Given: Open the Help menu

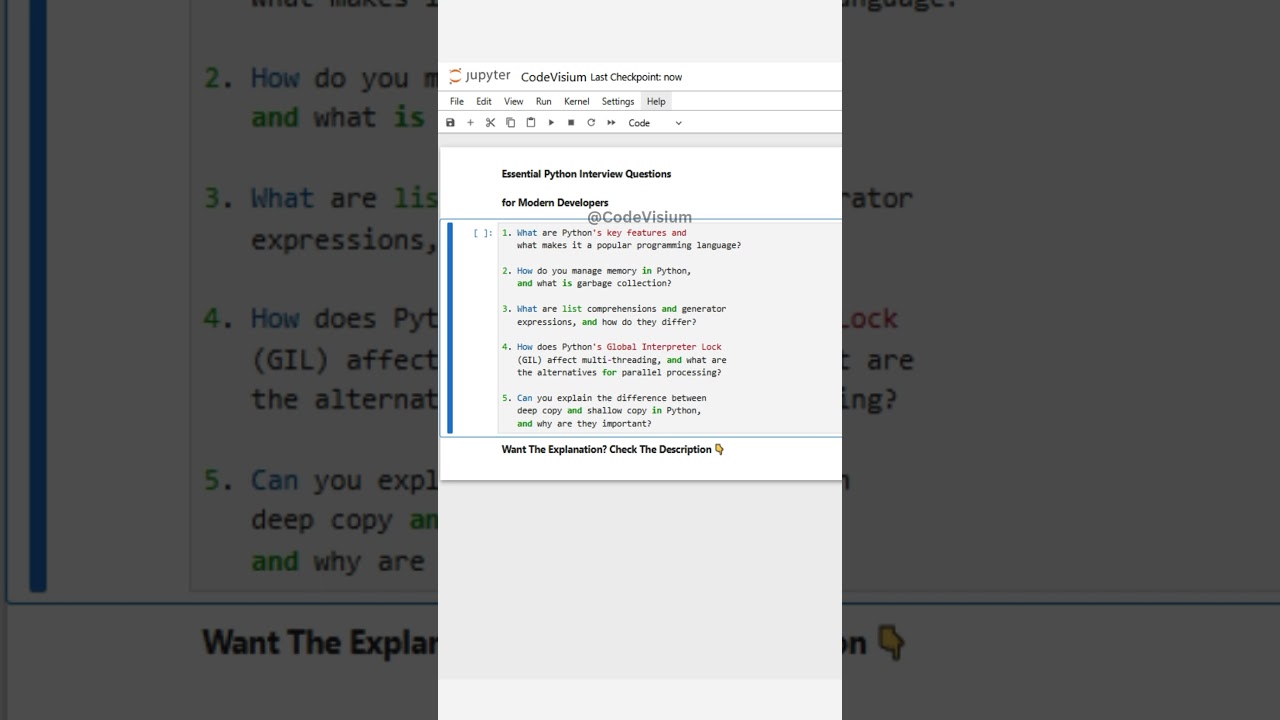Looking at the screenshot, I should coord(656,101).
